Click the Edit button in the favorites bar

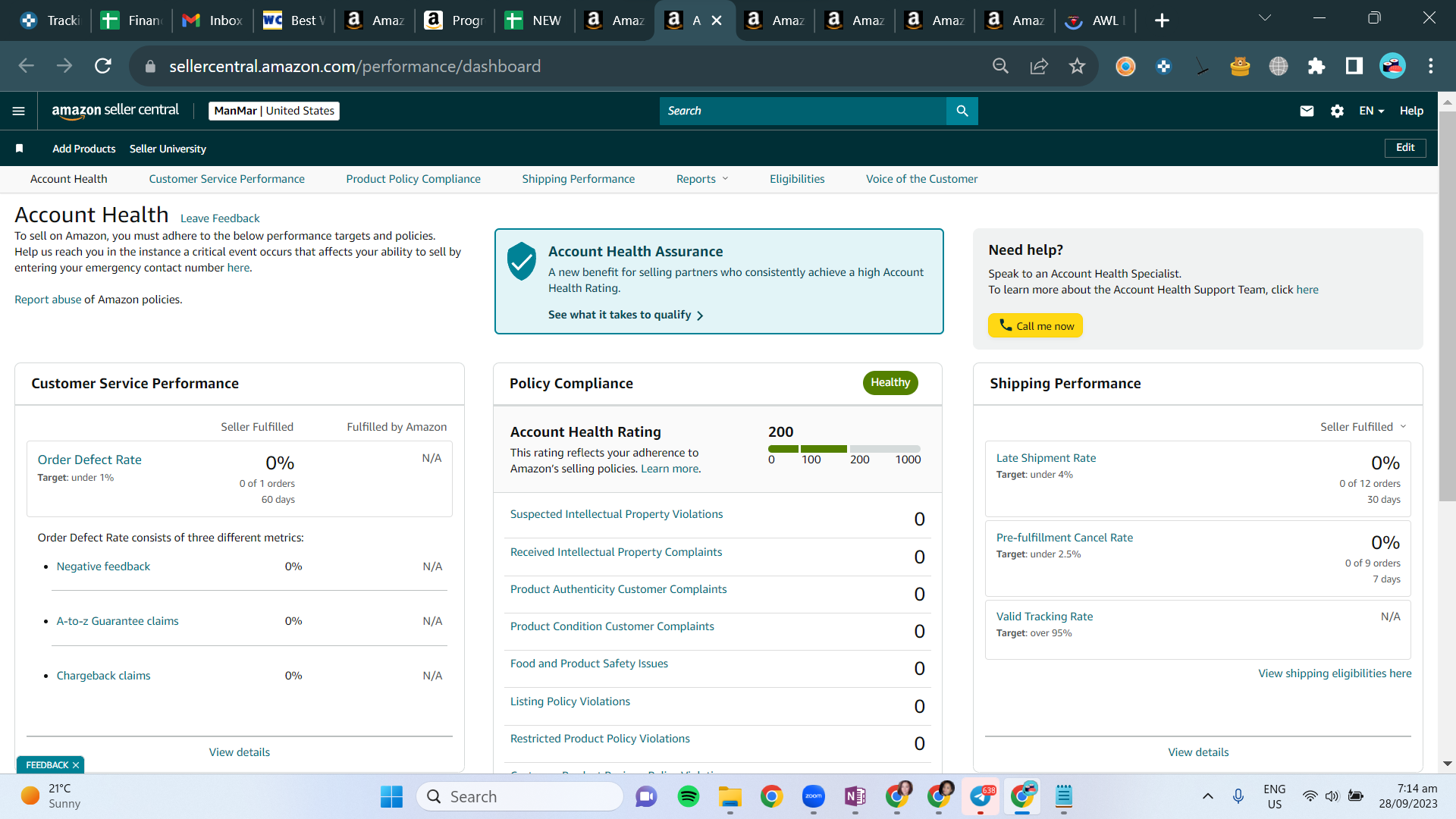coord(1405,148)
